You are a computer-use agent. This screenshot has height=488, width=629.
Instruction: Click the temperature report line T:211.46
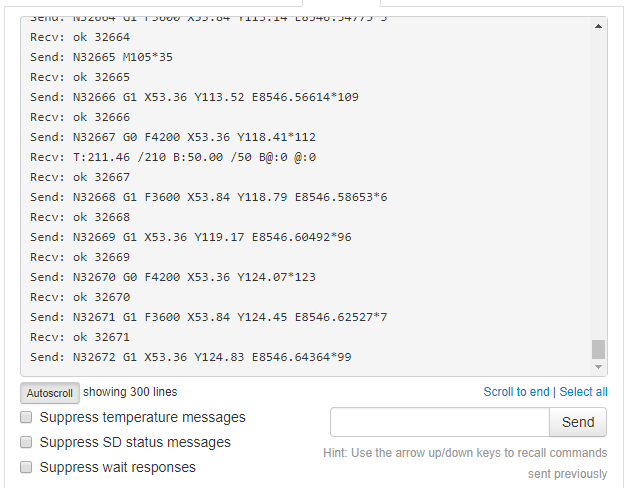point(172,157)
